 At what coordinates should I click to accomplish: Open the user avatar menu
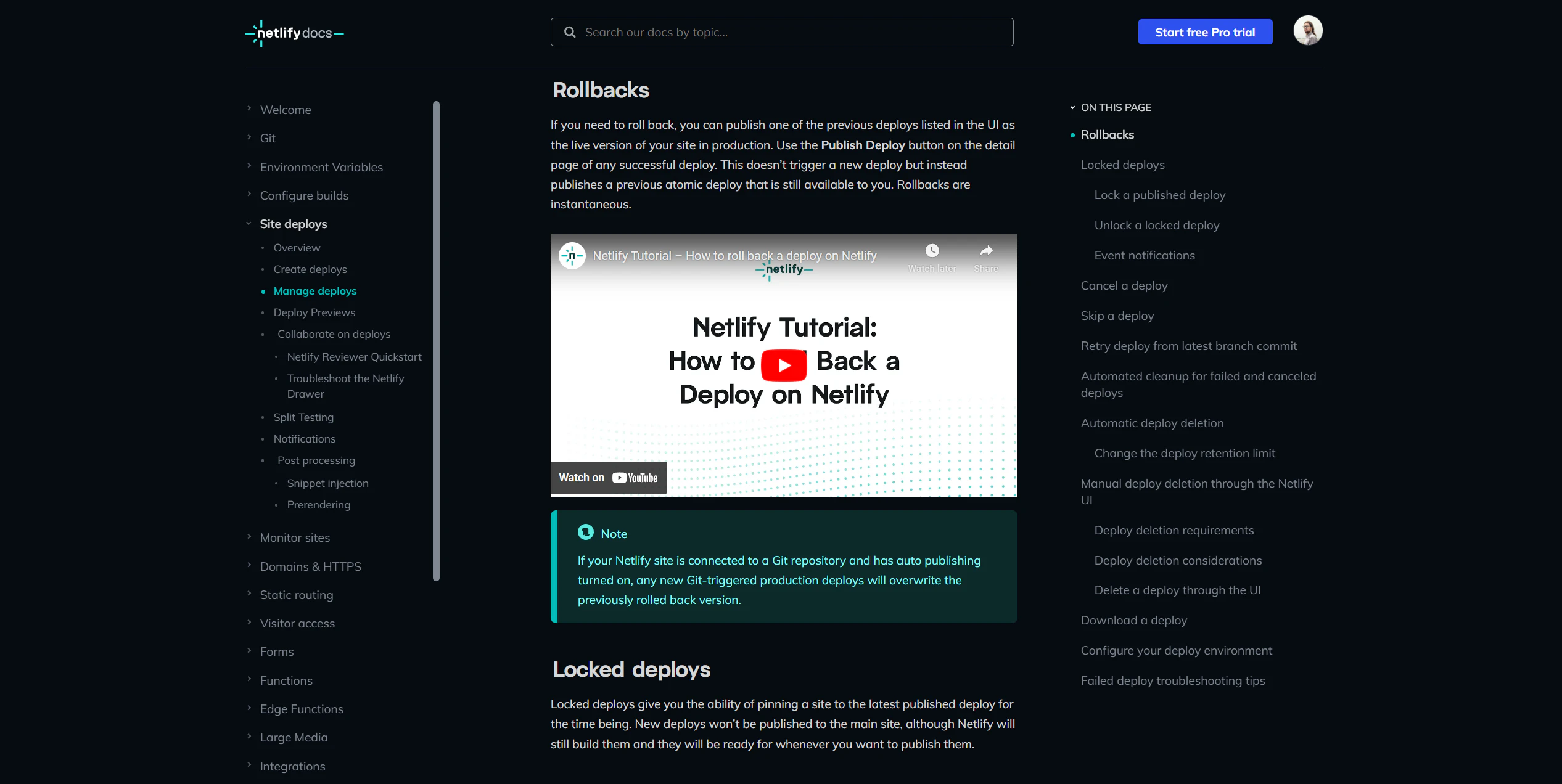(x=1307, y=31)
